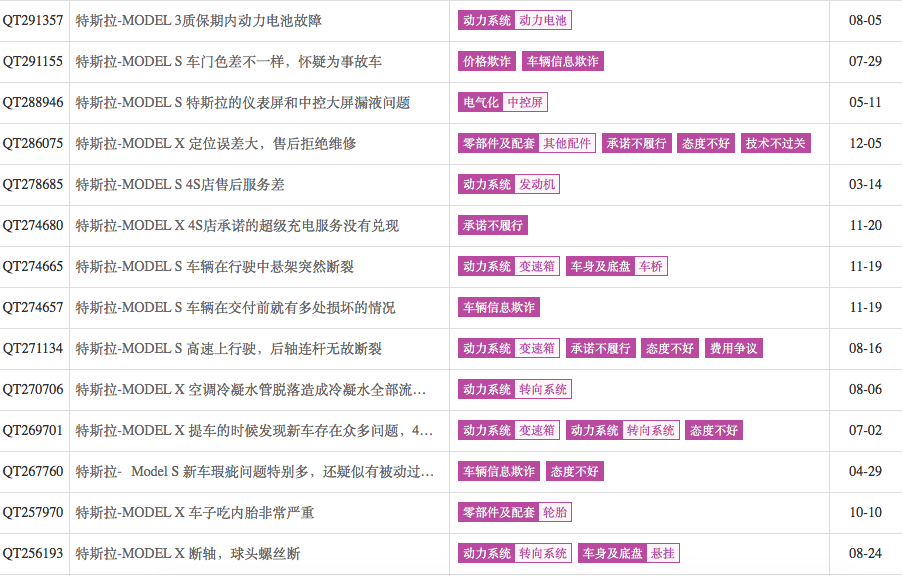Click date 04-29
The height and width of the screenshot is (576, 902).
click(x=865, y=472)
